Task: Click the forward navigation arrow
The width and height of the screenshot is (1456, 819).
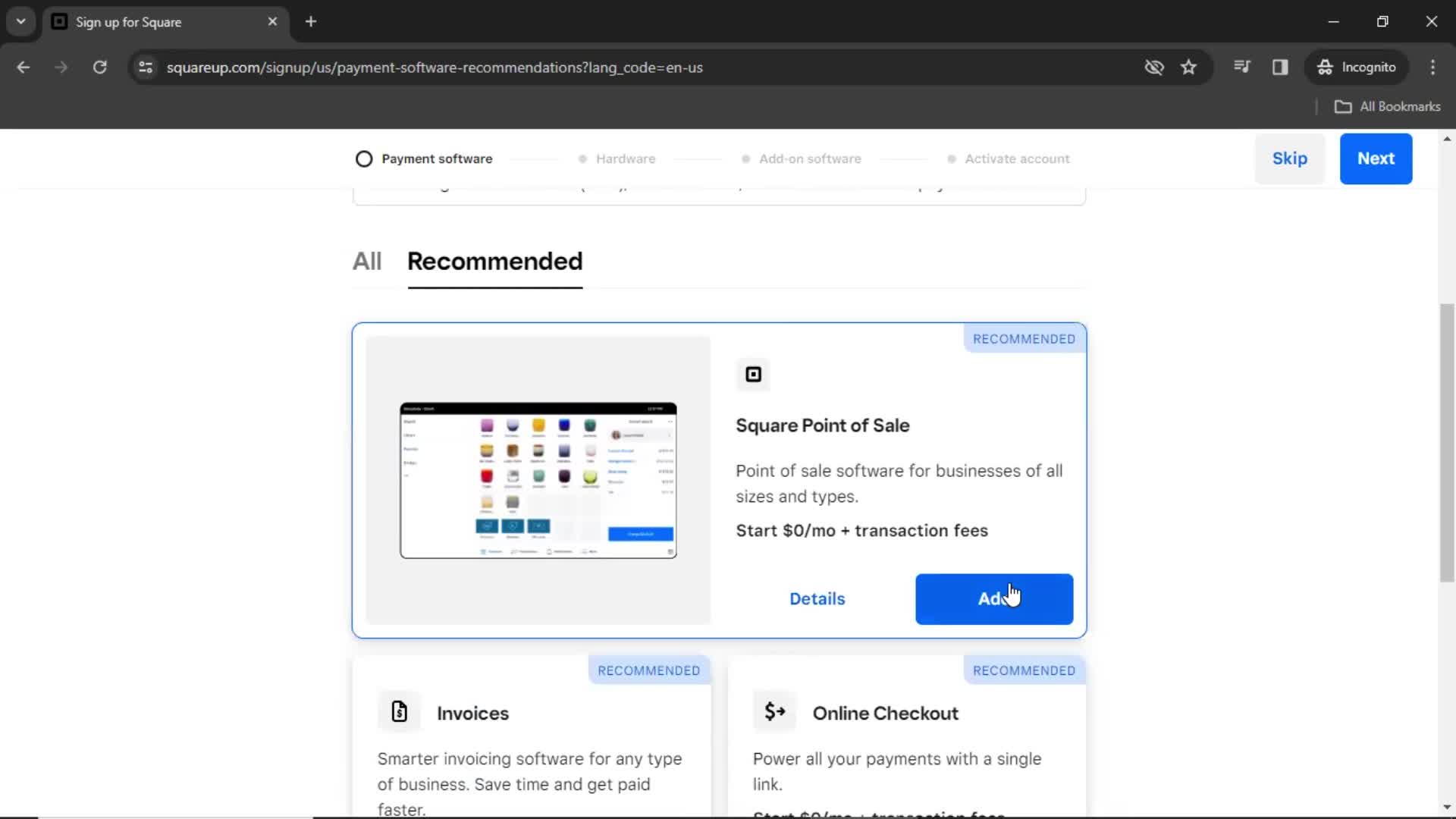Action: point(60,67)
